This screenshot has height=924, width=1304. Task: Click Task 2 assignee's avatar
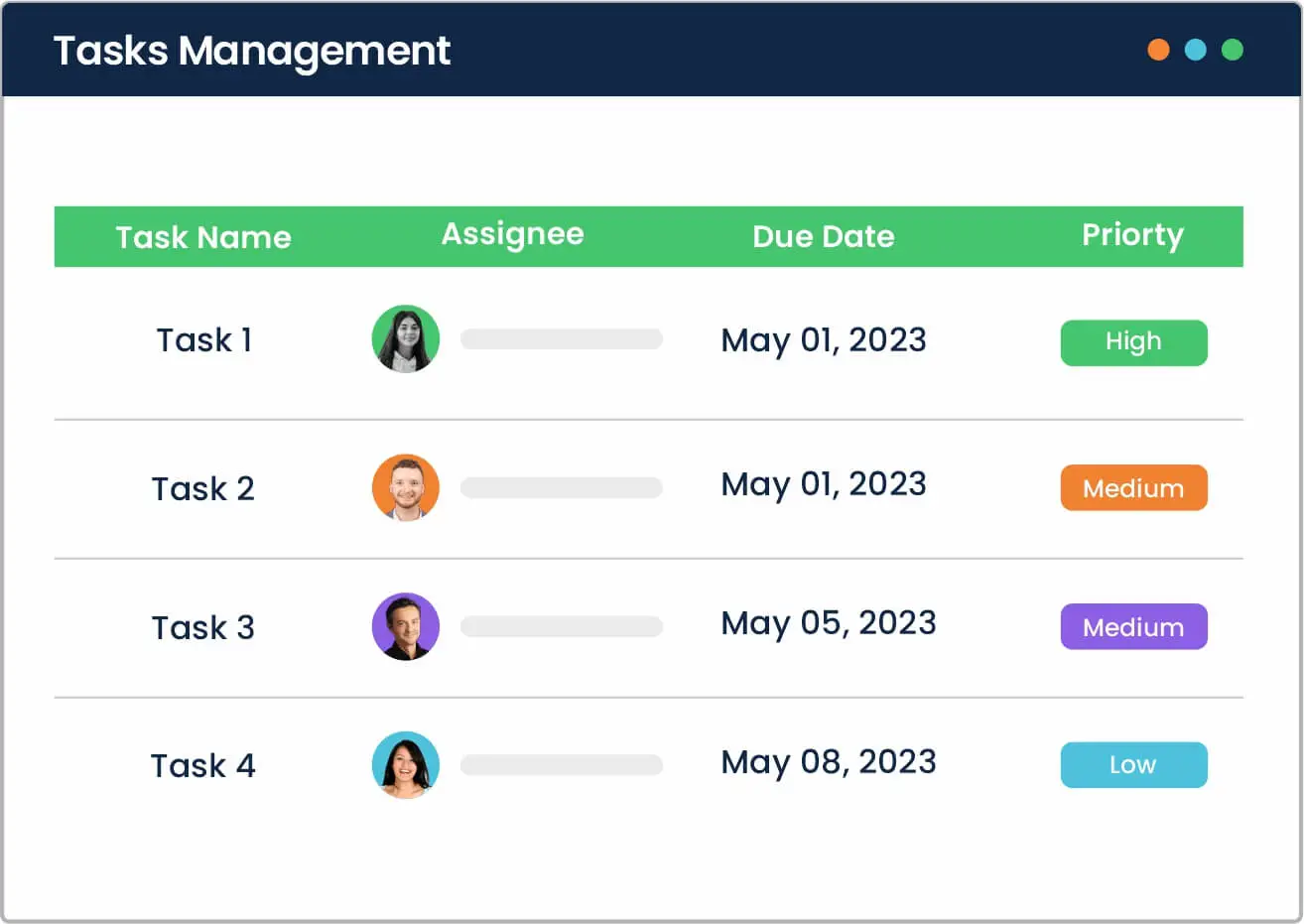405,487
